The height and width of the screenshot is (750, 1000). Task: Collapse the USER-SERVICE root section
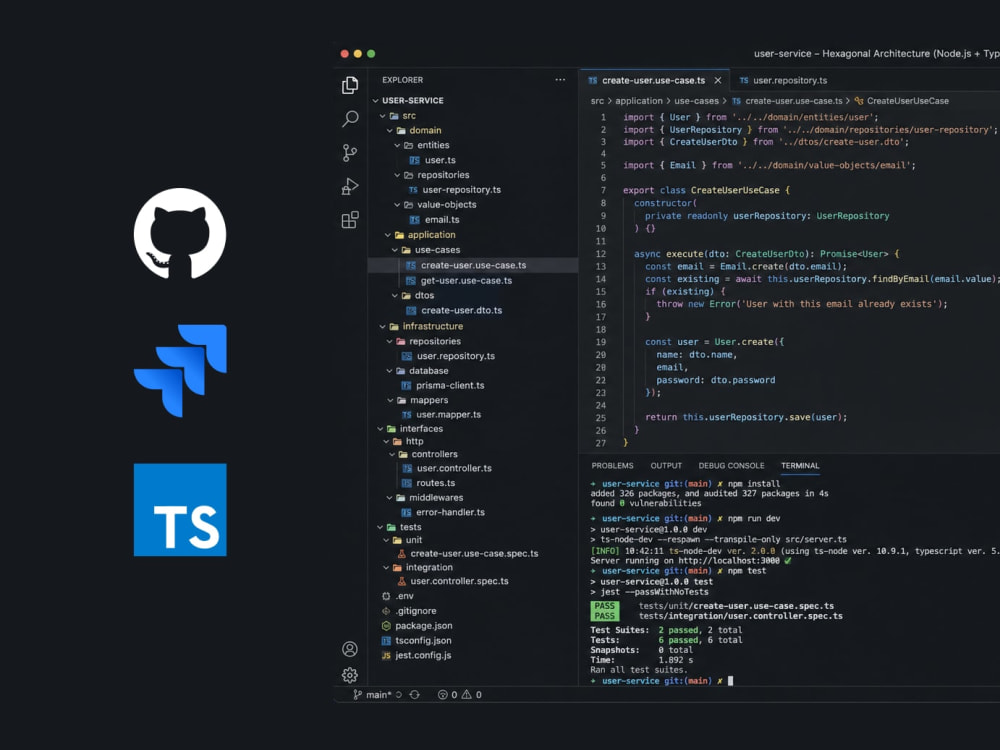[x=376, y=101]
